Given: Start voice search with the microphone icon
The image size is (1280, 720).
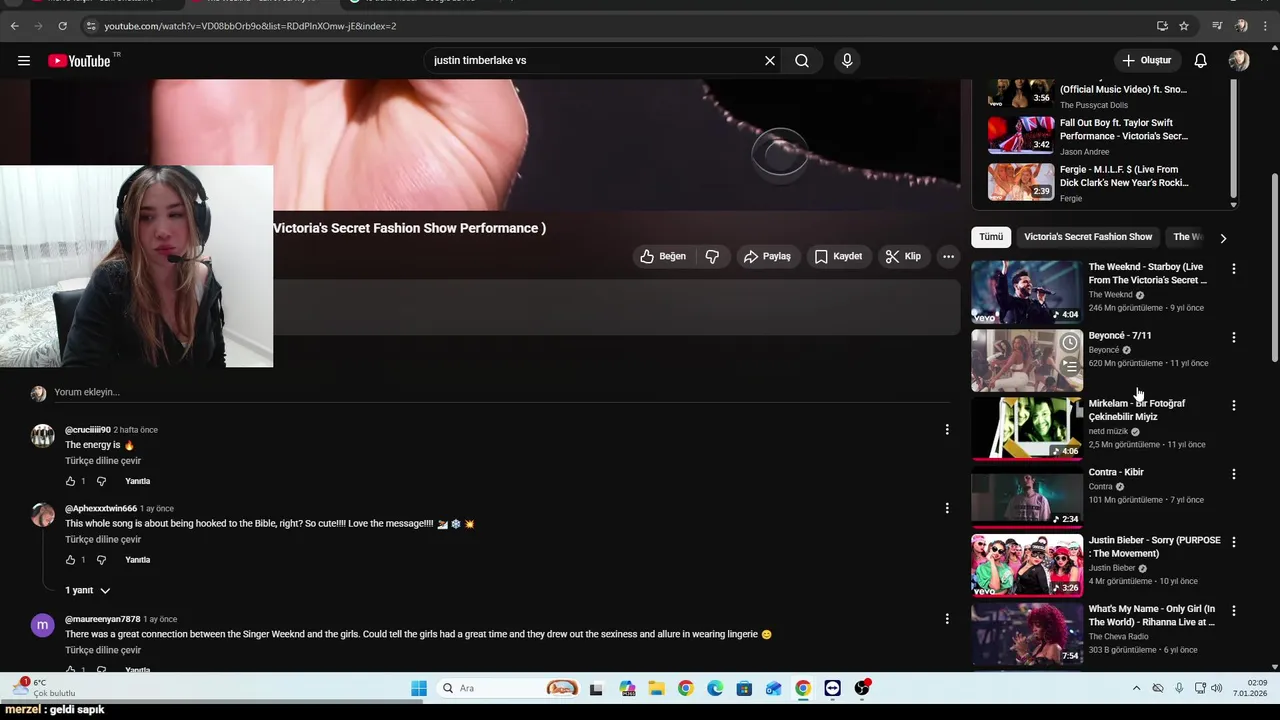Looking at the screenshot, I should (x=847, y=61).
